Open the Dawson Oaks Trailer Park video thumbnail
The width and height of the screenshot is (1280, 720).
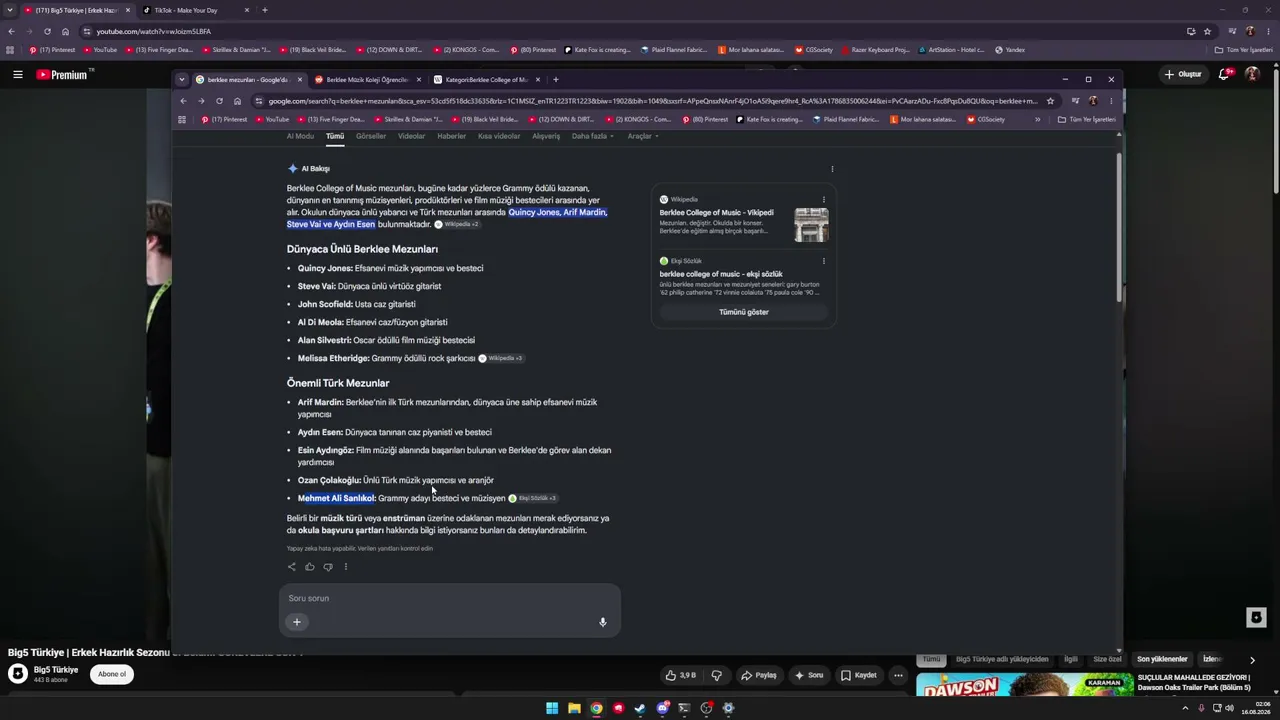(x=1025, y=684)
